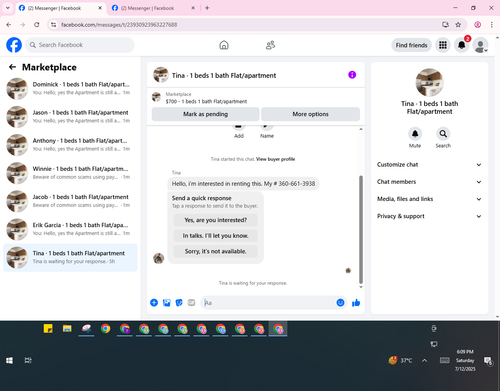
Task: Open the Friends icon in top navigation
Action: point(270,45)
